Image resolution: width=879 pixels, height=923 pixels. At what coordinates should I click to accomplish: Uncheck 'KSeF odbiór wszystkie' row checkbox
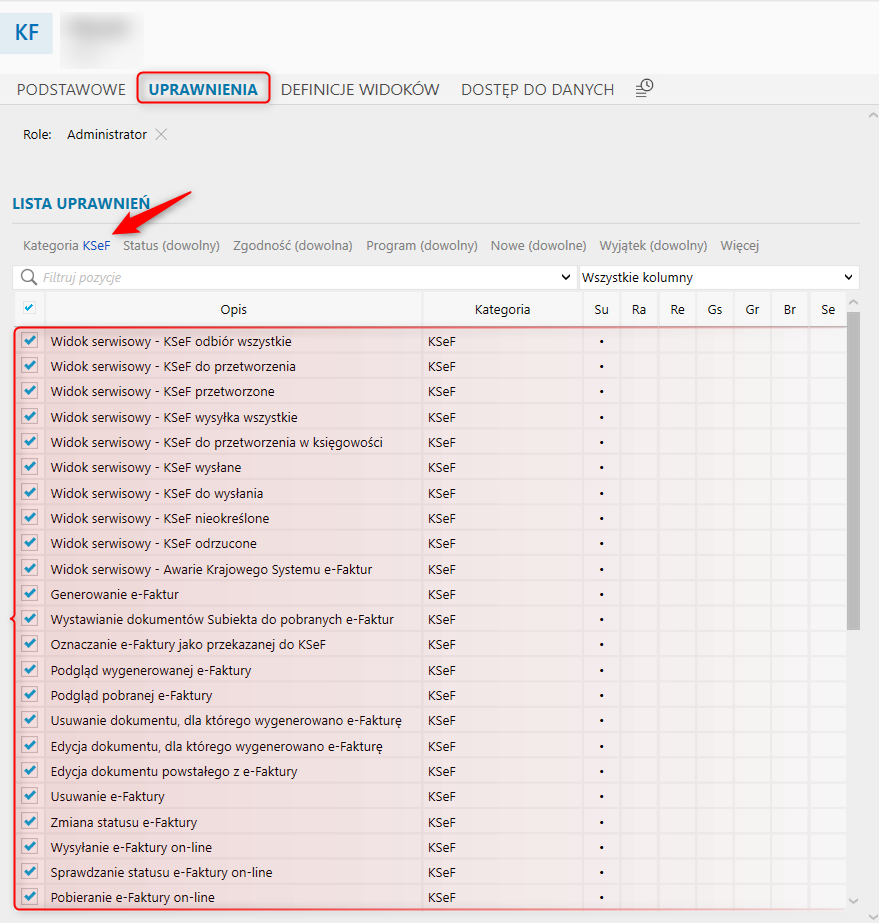[29, 340]
